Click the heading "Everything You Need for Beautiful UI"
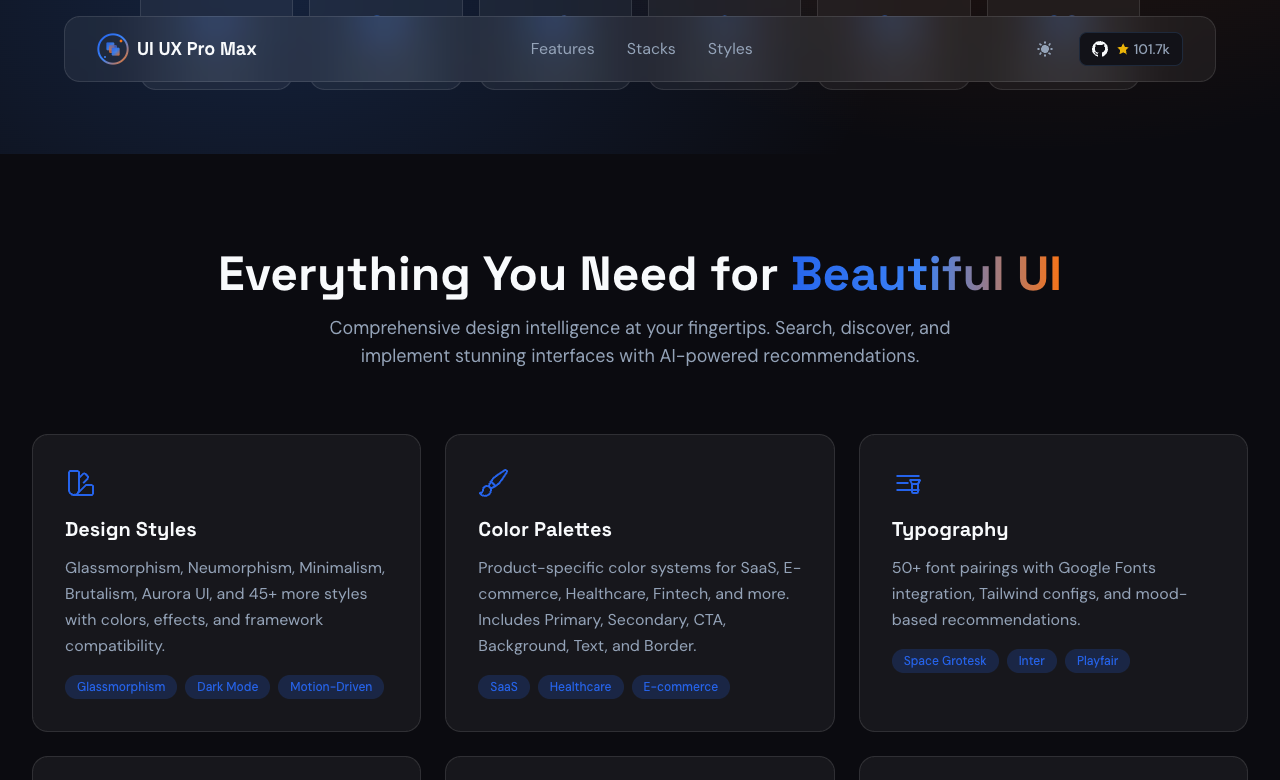 tap(640, 274)
